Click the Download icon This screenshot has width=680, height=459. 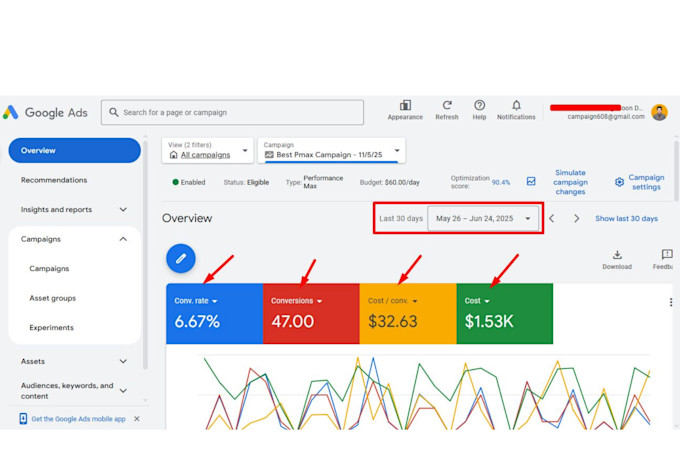(617, 255)
